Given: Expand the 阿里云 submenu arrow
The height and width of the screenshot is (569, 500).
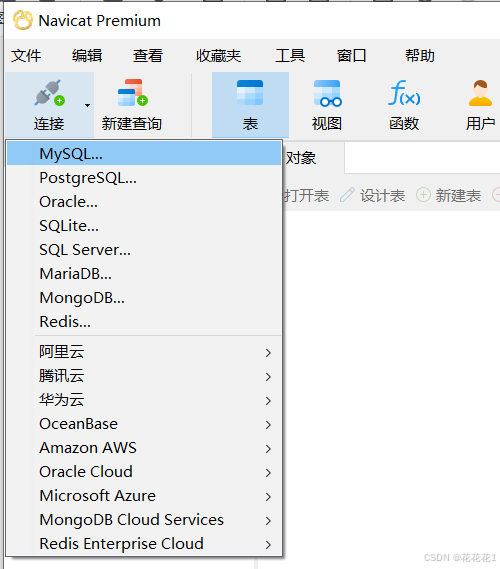Looking at the screenshot, I should click(268, 352).
